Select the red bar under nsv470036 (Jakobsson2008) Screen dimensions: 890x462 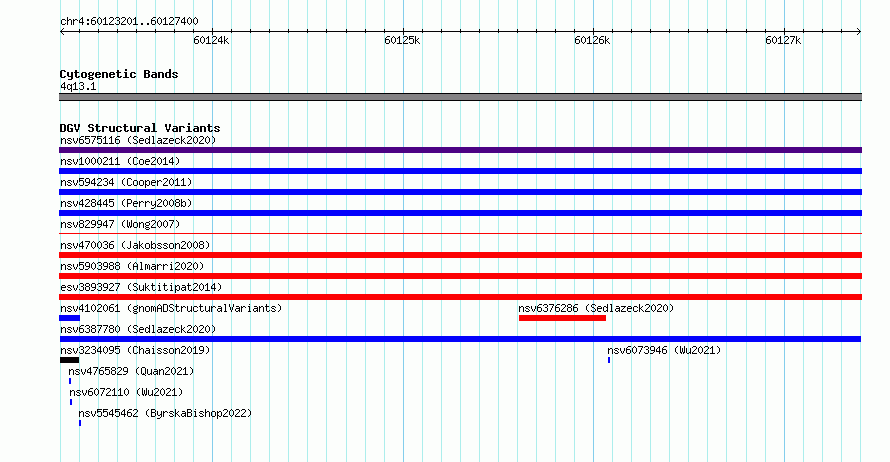point(460,255)
